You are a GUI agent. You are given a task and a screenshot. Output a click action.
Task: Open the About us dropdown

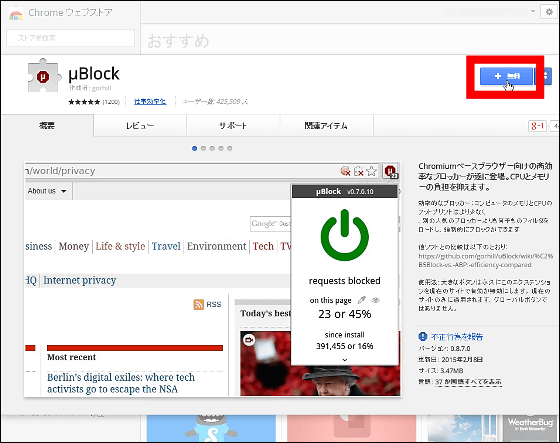coord(47,191)
